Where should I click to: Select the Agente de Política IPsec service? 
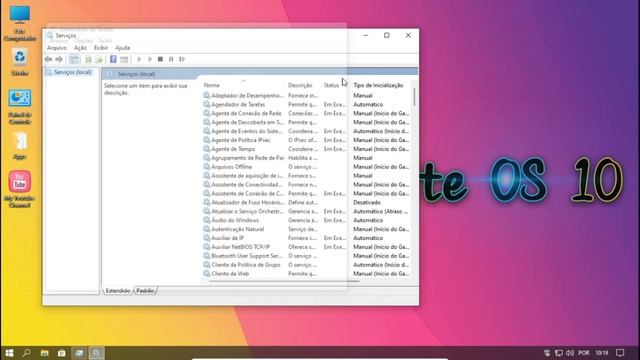pyautogui.click(x=241, y=140)
